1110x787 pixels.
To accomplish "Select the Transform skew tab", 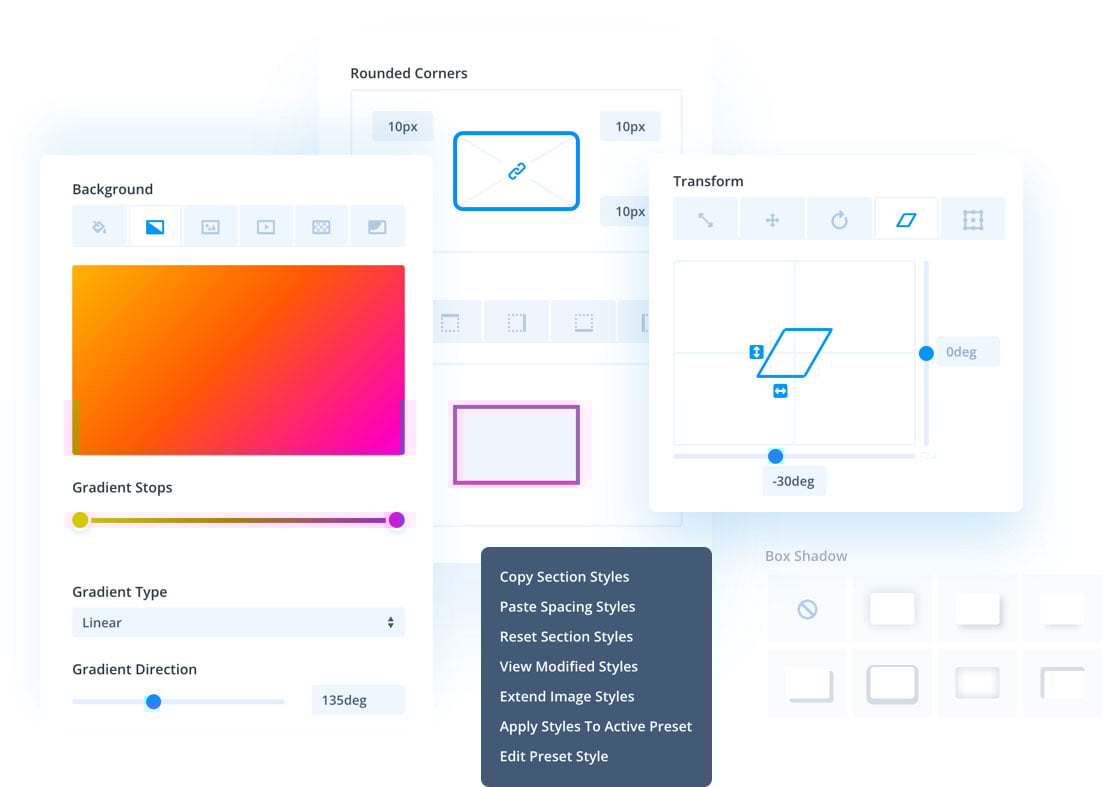I will (906, 220).
